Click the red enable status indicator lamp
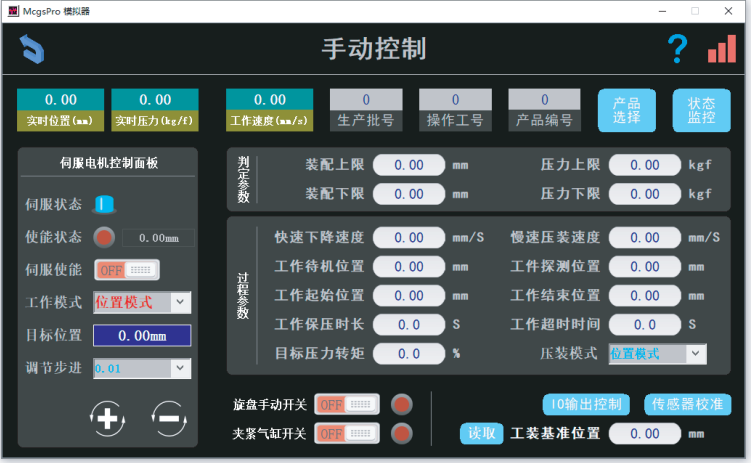This screenshot has height=463, width=751. [104, 237]
